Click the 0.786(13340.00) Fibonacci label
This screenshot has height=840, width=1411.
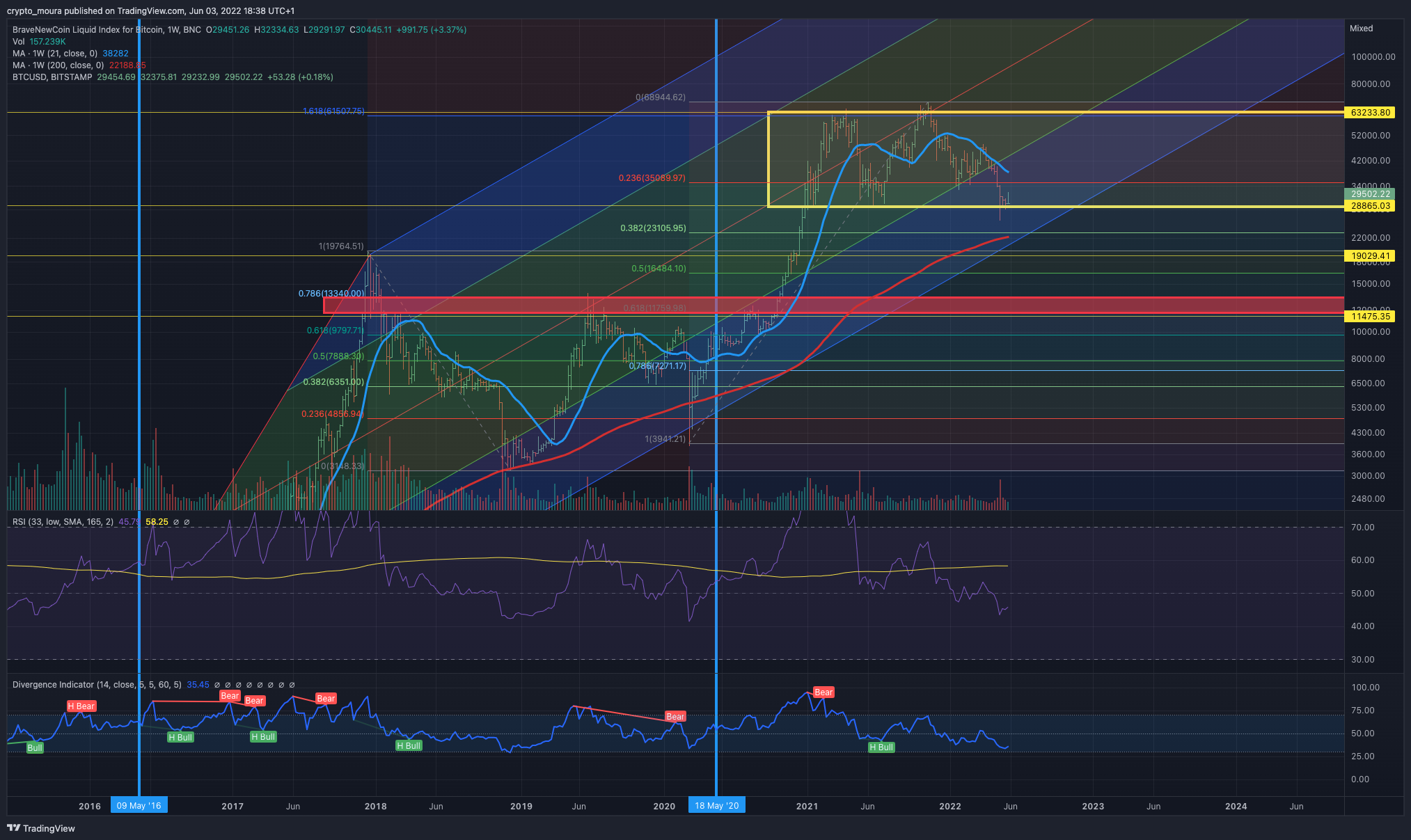pos(331,294)
